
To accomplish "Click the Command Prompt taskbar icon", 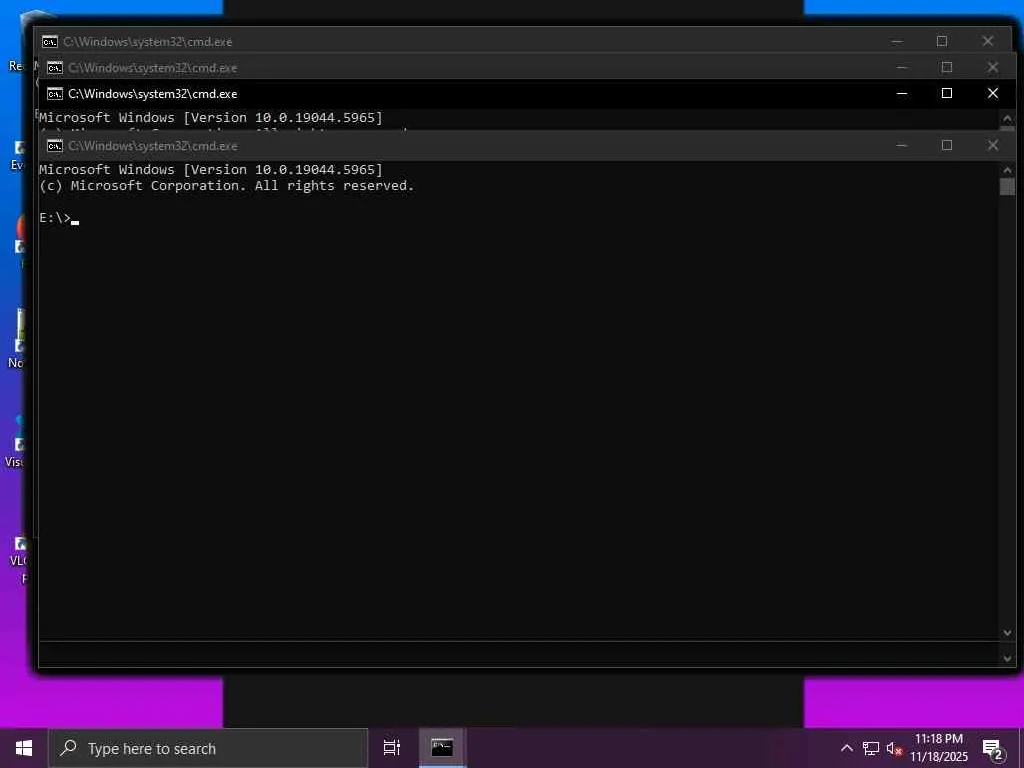I will (442, 748).
